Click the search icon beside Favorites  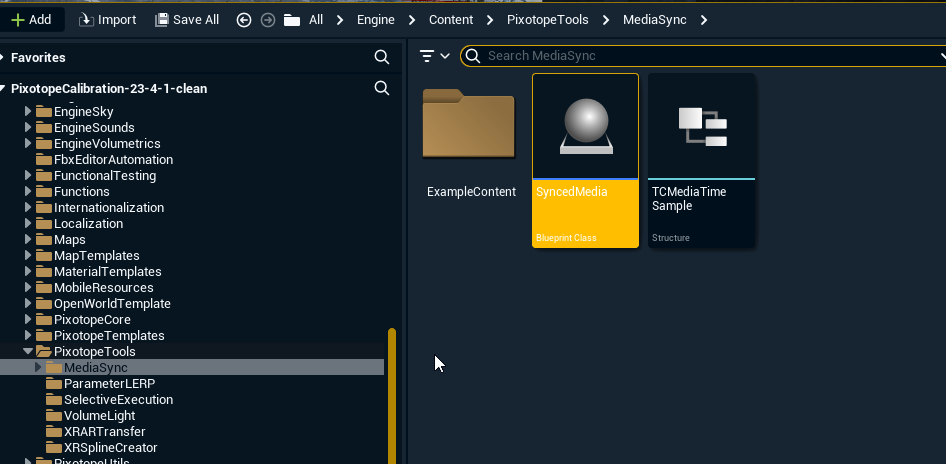pyautogui.click(x=381, y=58)
